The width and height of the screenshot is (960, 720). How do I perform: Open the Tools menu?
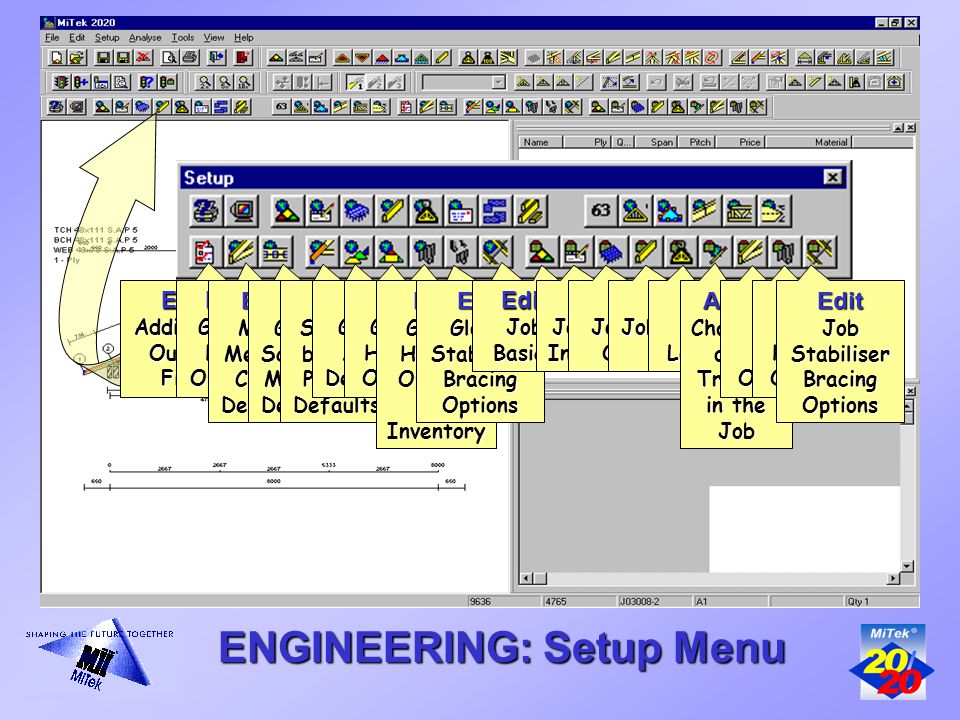182,37
